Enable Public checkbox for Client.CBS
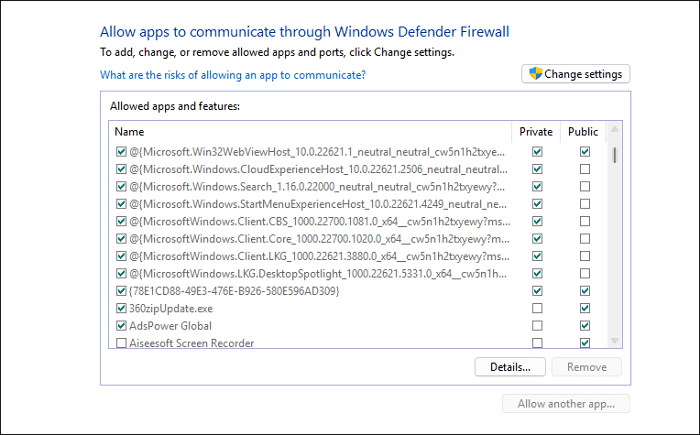The image size is (700, 435). coord(585,222)
